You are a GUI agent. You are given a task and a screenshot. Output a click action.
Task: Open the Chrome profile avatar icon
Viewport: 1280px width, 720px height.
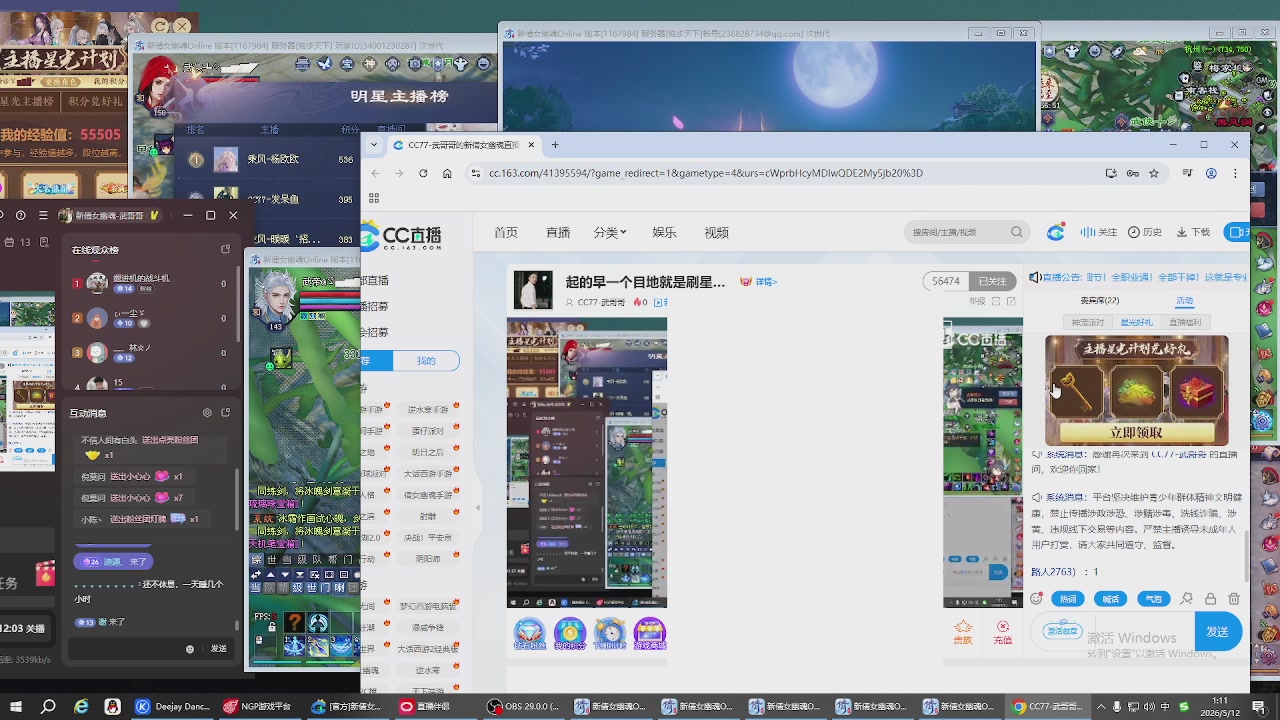tap(1211, 173)
